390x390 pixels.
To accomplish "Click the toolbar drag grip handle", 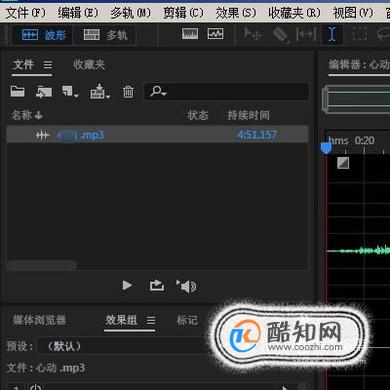I will coord(5,35).
